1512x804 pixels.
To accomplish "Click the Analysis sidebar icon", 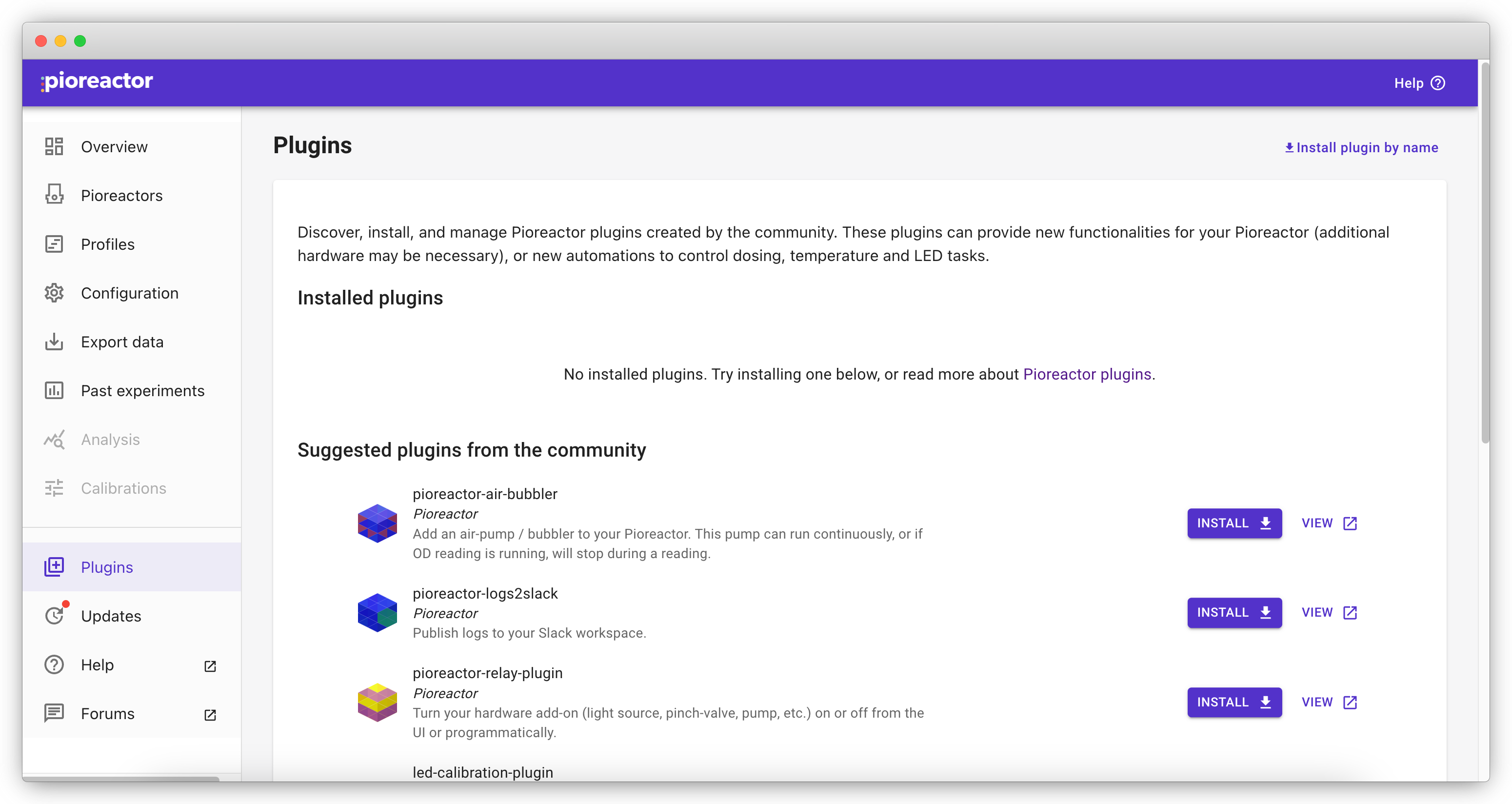I will coord(54,439).
